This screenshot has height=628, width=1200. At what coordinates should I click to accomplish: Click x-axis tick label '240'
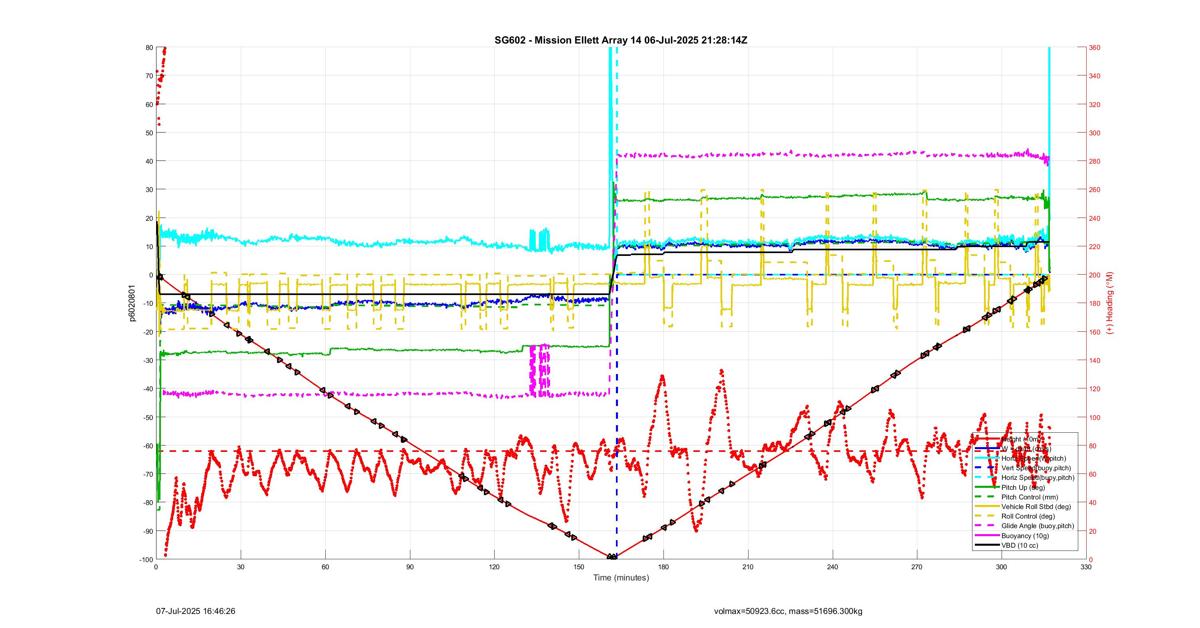click(x=832, y=567)
